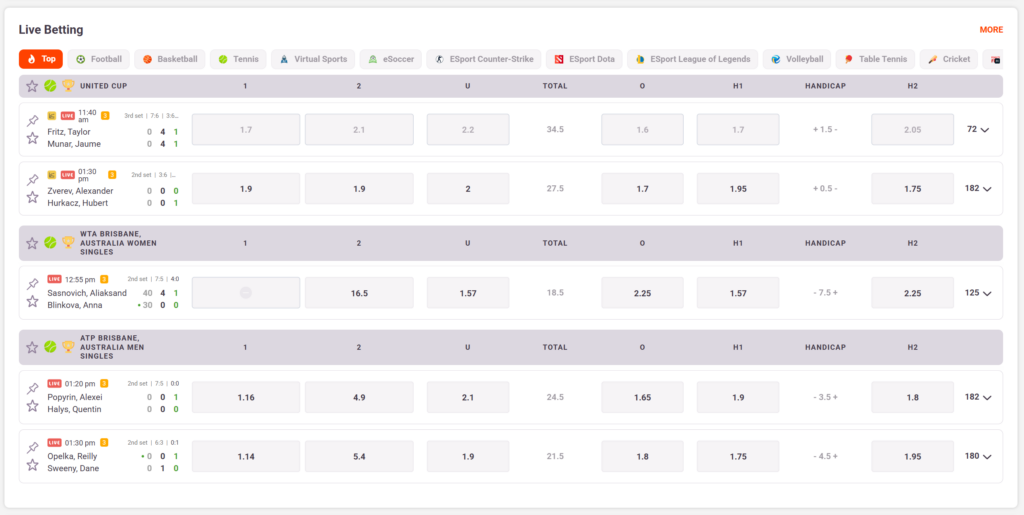Expand 72 more markets for Fritz match

coord(978,130)
